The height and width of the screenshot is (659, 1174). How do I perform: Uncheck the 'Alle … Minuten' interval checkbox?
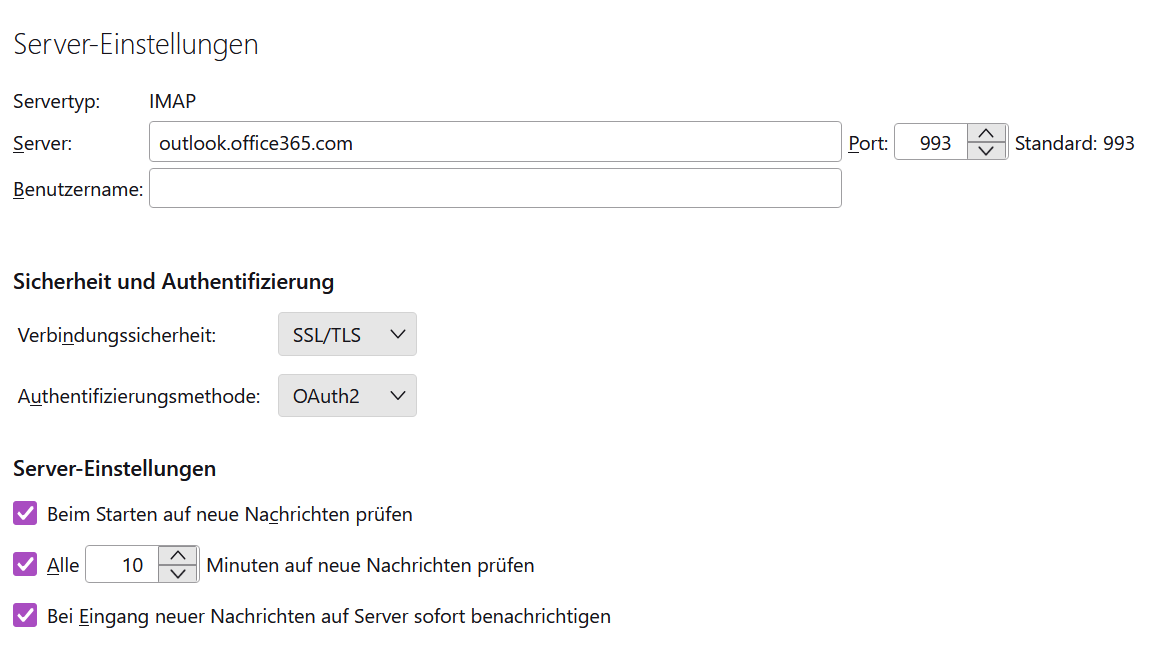(x=25, y=565)
